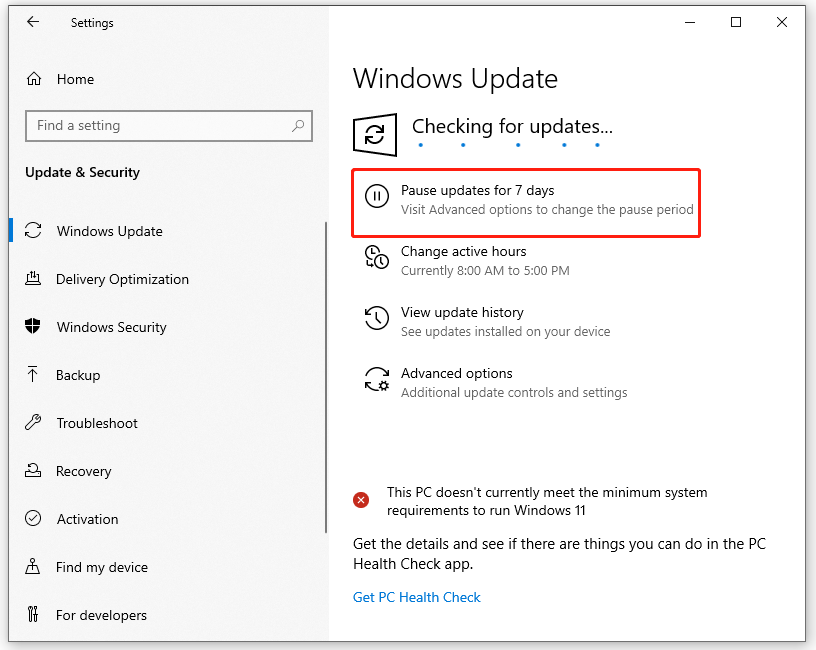Click the Find my device icon
Screen dimensions: 816x650
click(35, 567)
